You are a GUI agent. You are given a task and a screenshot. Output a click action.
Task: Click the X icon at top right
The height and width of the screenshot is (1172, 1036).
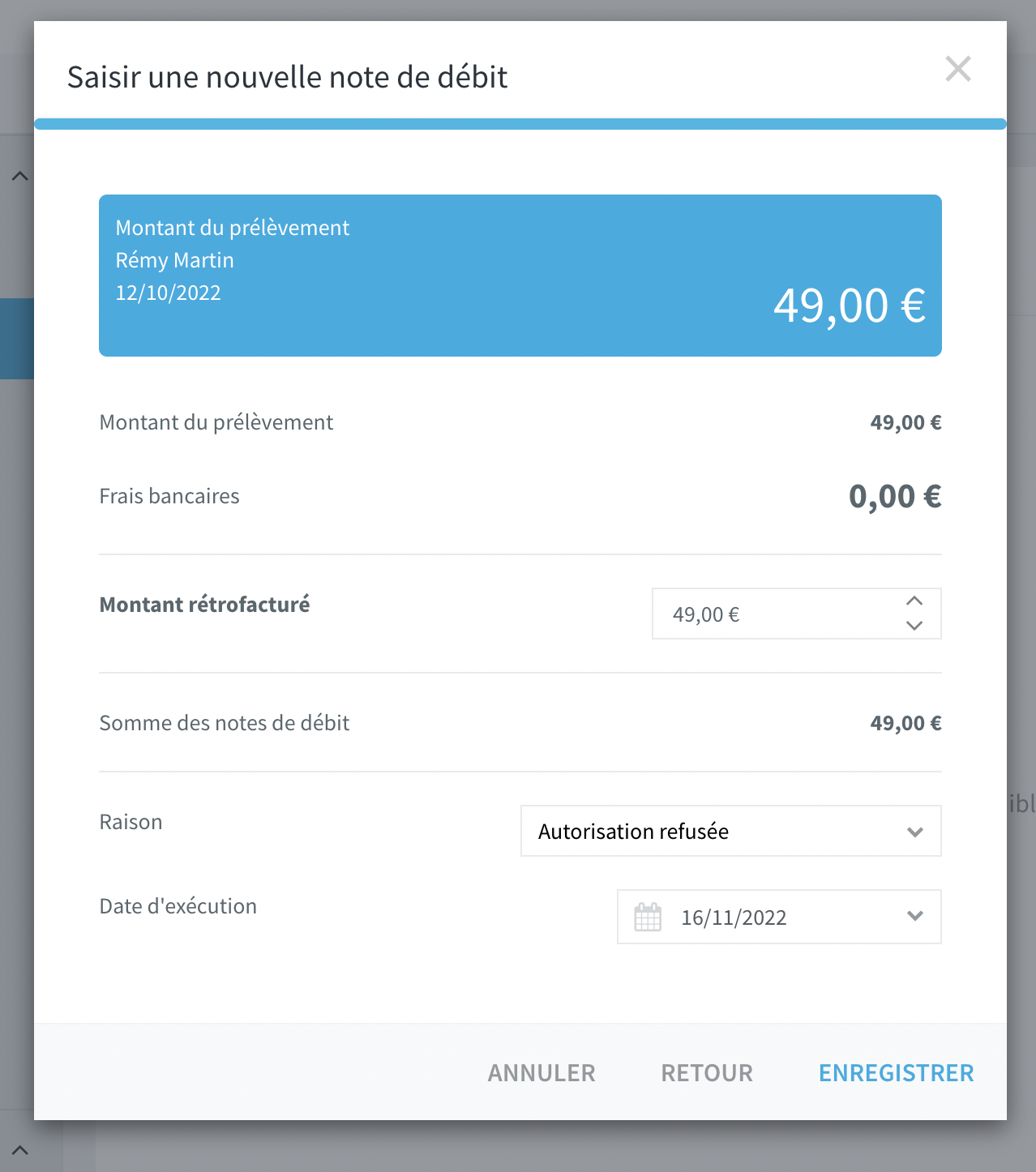(x=958, y=70)
